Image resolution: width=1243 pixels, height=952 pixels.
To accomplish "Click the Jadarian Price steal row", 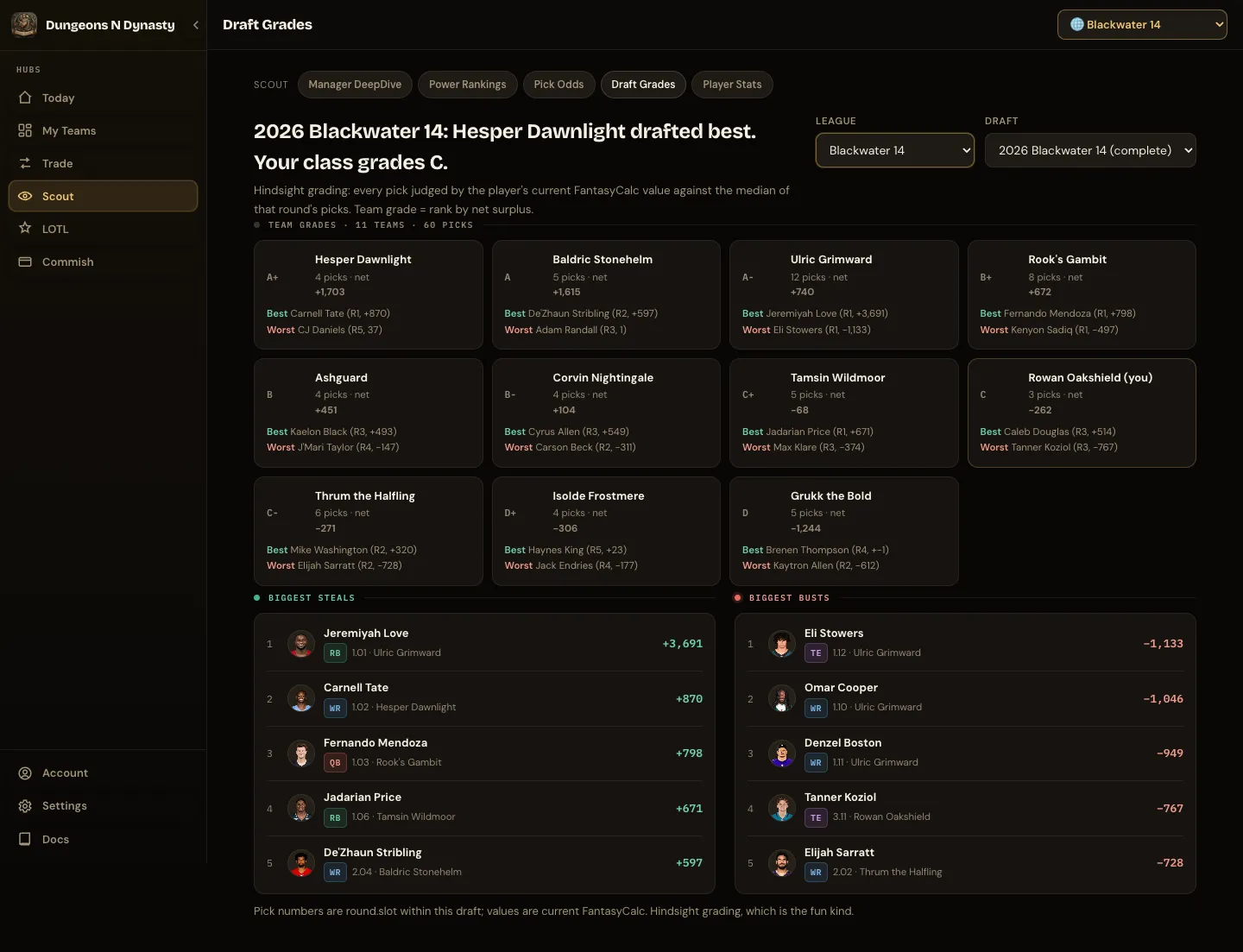I will [x=484, y=808].
